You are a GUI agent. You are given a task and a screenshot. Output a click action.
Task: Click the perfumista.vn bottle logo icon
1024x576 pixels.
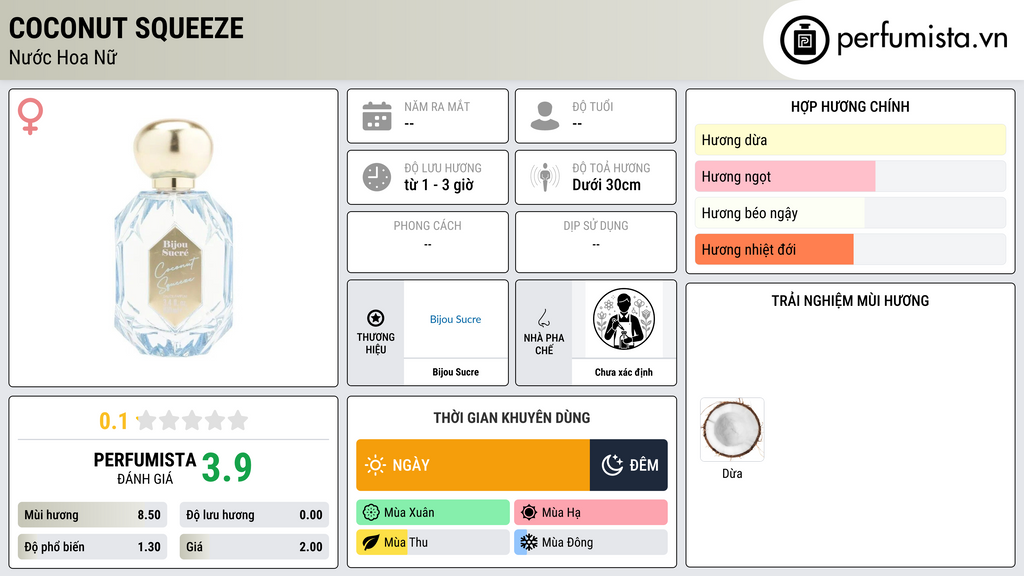(805, 40)
